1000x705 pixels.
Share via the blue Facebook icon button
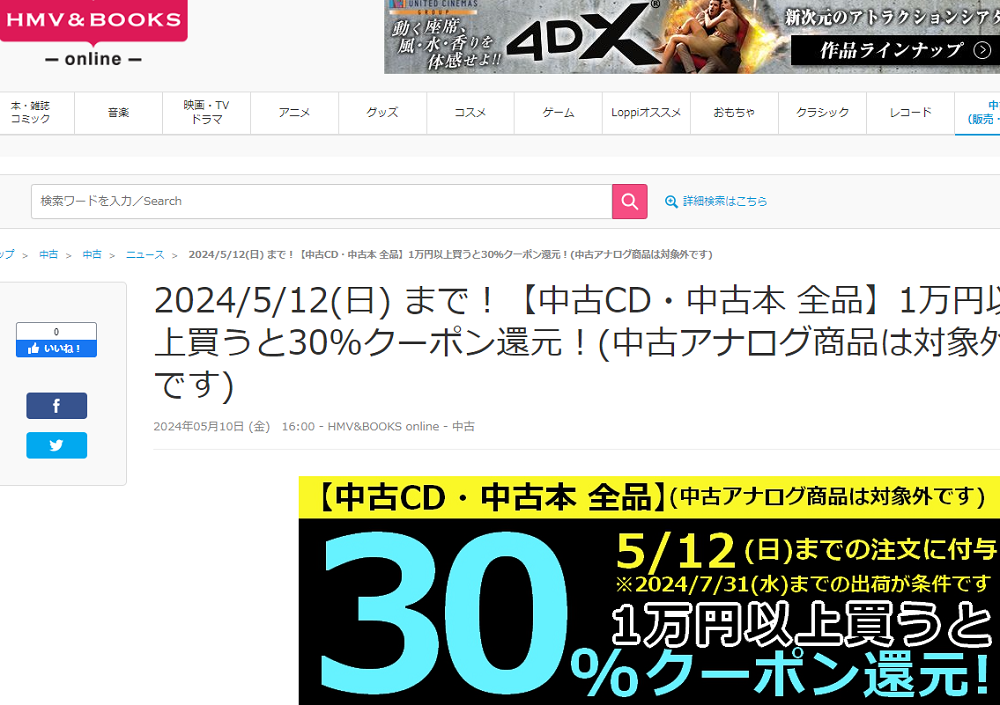pyautogui.click(x=57, y=406)
